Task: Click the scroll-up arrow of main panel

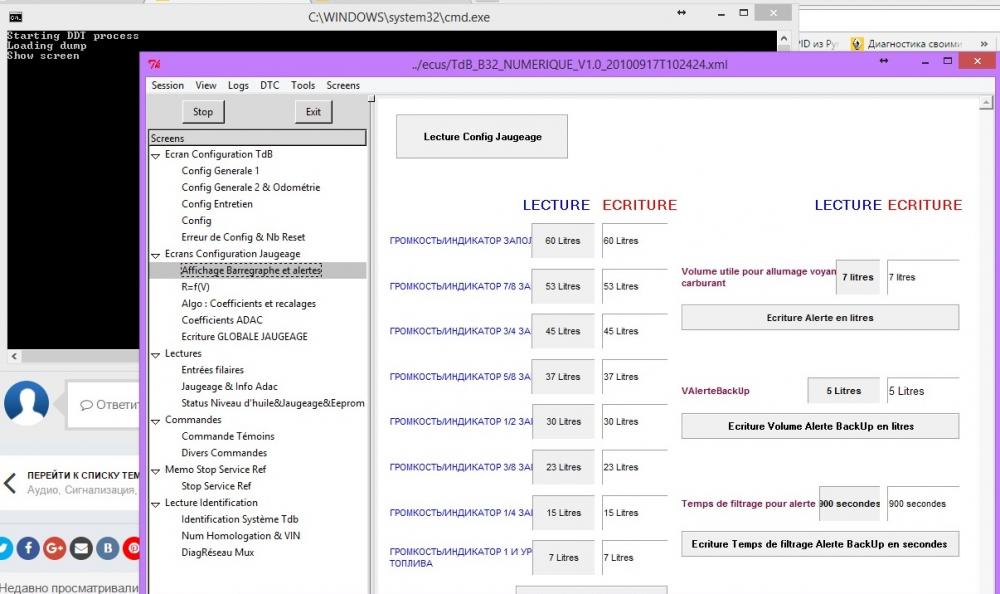Action: pos(986,102)
